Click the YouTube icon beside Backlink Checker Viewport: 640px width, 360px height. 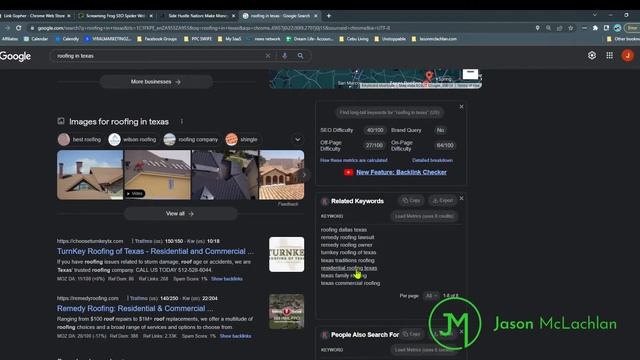tap(348, 172)
